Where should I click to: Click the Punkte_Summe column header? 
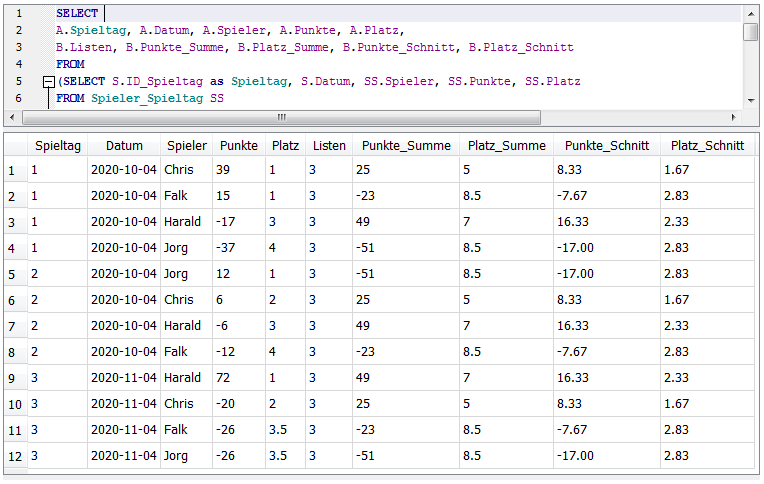[x=405, y=145]
